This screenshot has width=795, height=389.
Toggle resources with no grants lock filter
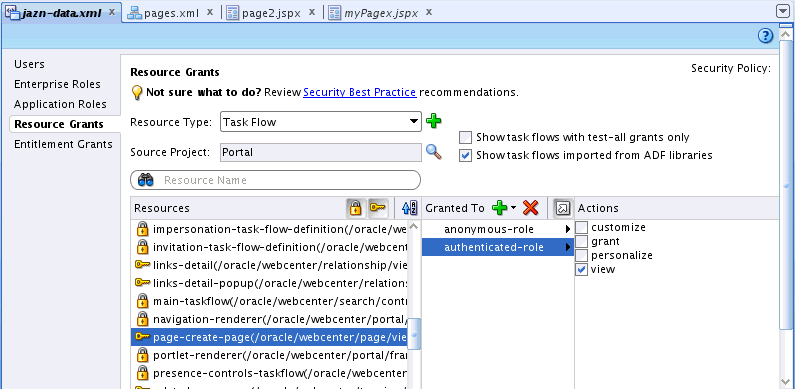[355, 207]
